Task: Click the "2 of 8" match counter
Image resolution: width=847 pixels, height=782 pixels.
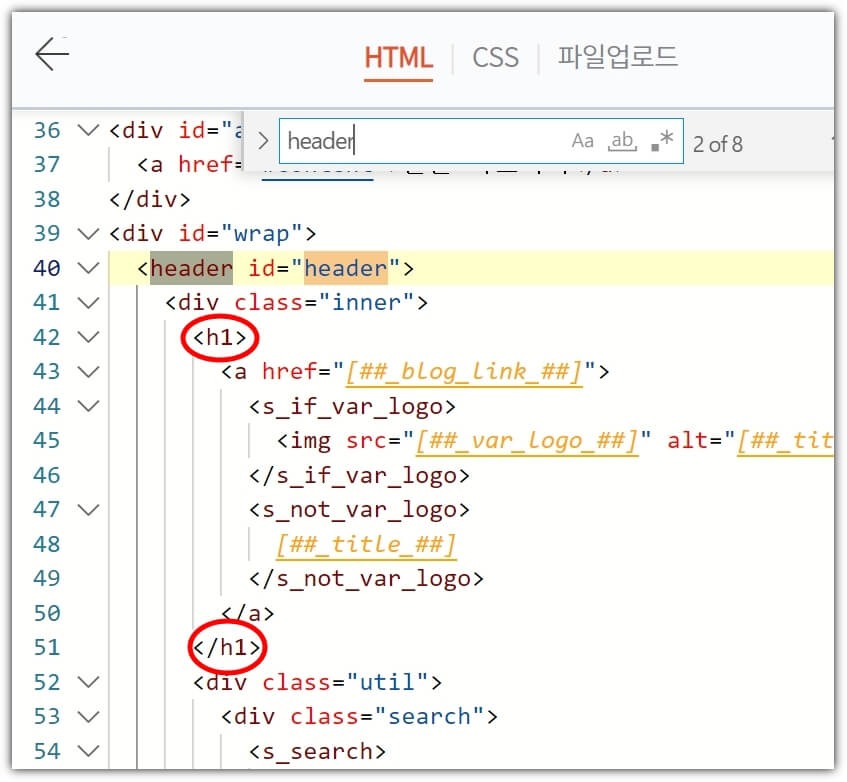Action: pyautogui.click(x=718, y=144)
